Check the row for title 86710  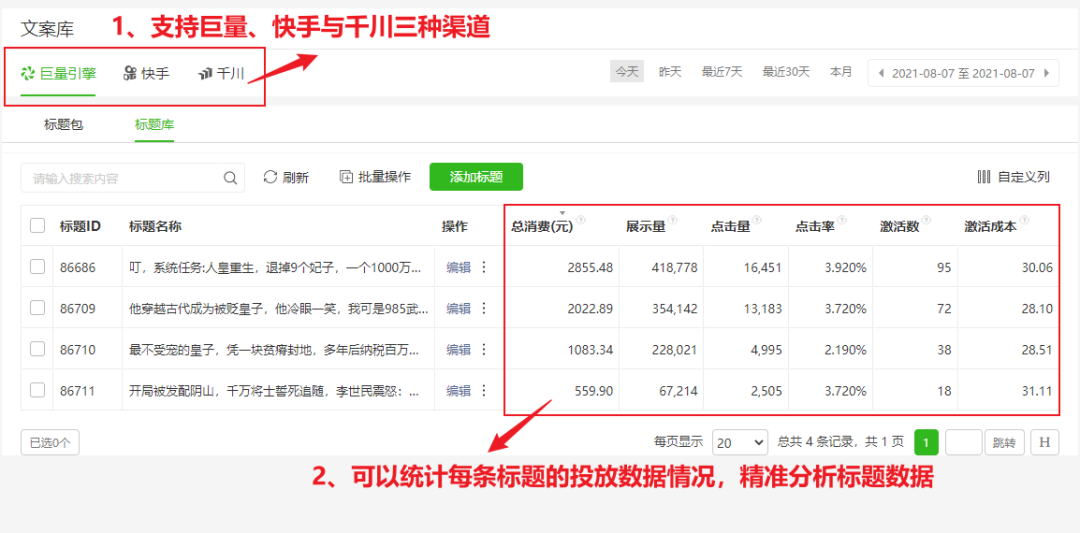coord(38,349)
